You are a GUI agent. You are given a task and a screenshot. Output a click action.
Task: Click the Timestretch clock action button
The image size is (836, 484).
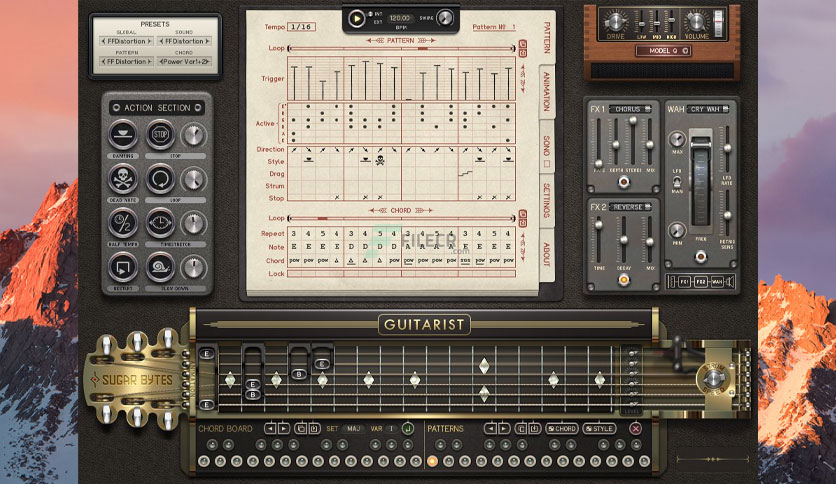(x=160, y=223)
